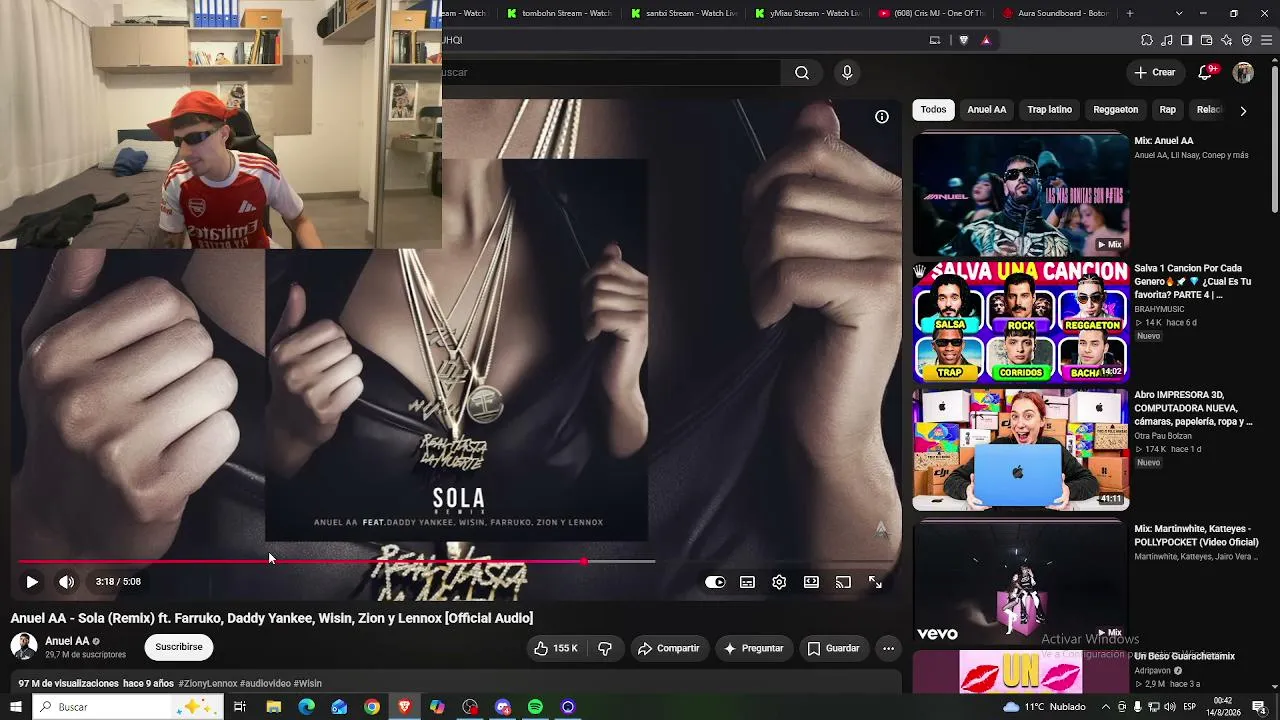Turn on video subtitles
The width and height of the screenshot is (1280, 720).
click(747, 582)
